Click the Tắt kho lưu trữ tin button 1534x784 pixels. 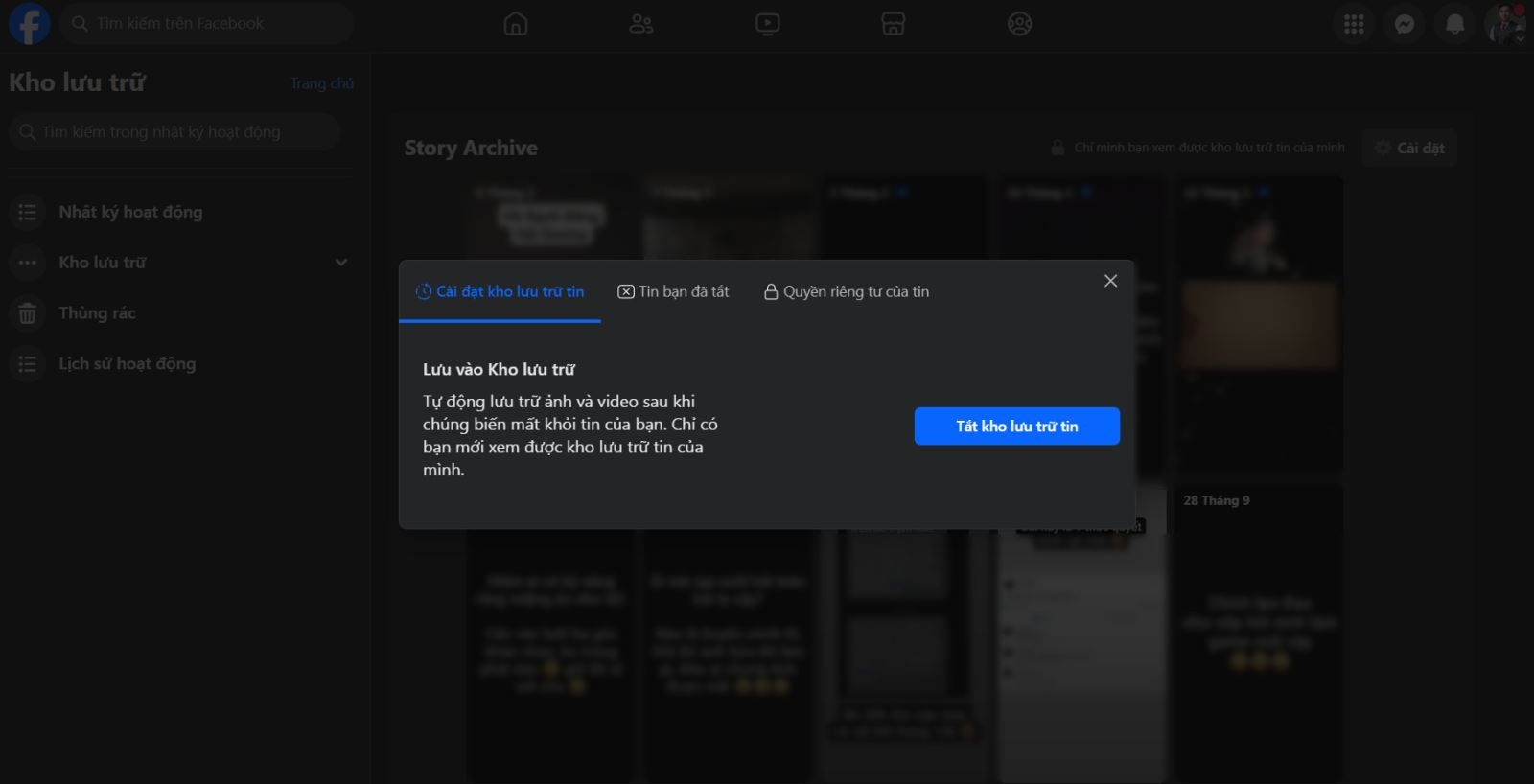click(x=1017, y=427)
